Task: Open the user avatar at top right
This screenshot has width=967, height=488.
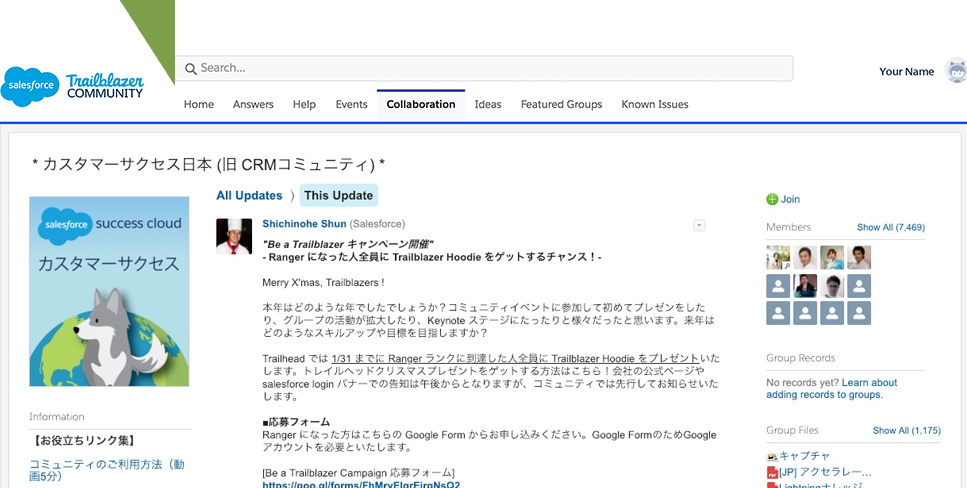Action: click(957, 72)
